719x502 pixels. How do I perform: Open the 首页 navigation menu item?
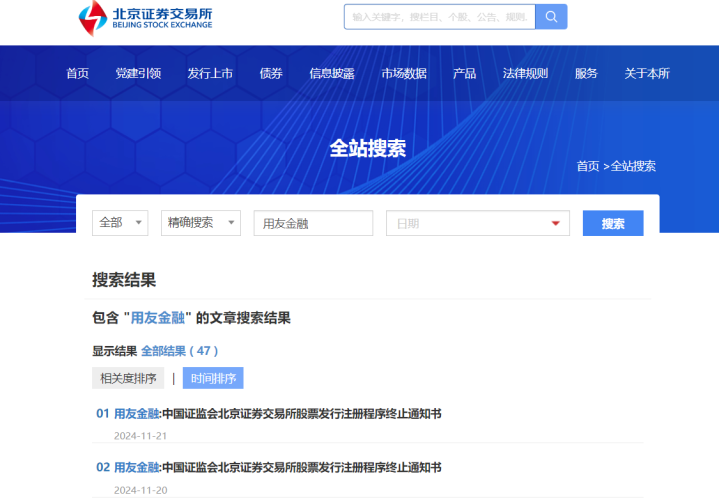pos(77,73)
